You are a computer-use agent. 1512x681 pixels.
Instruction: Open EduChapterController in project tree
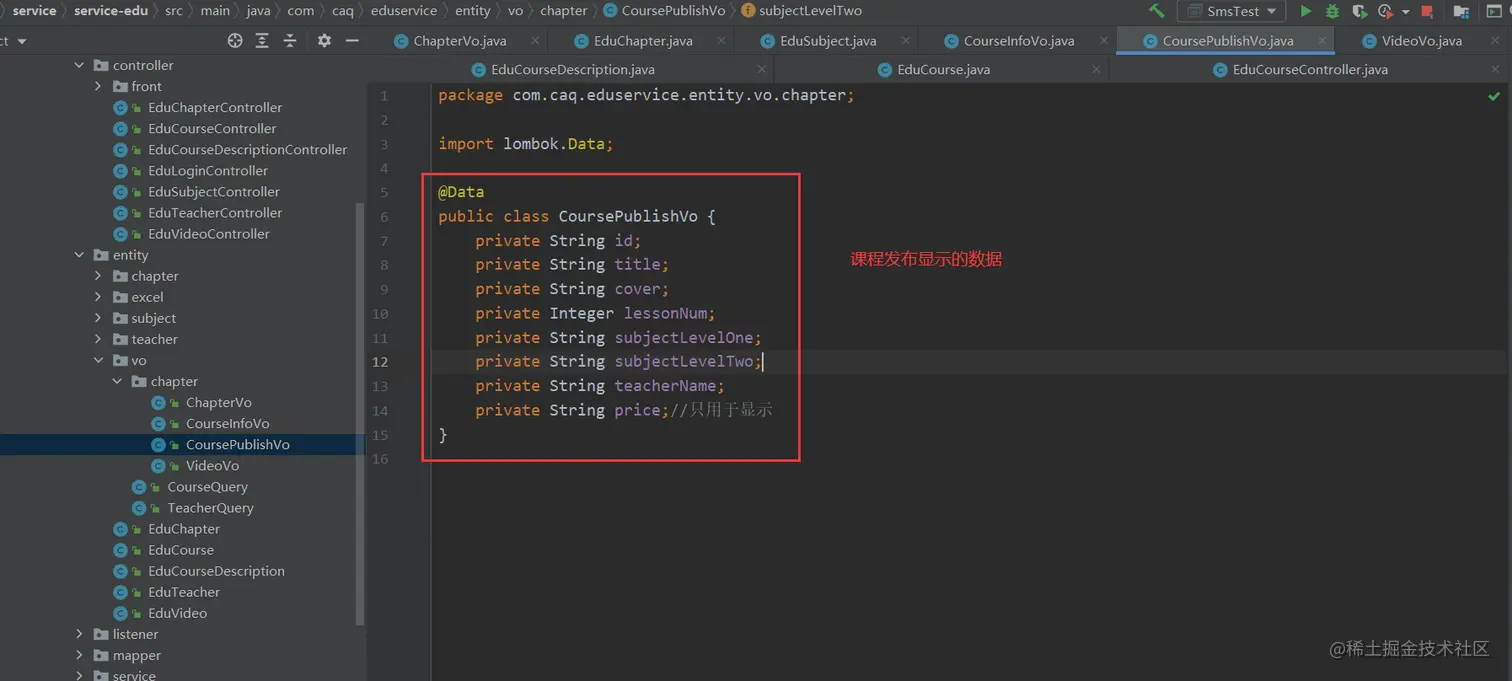click(215, 107)
